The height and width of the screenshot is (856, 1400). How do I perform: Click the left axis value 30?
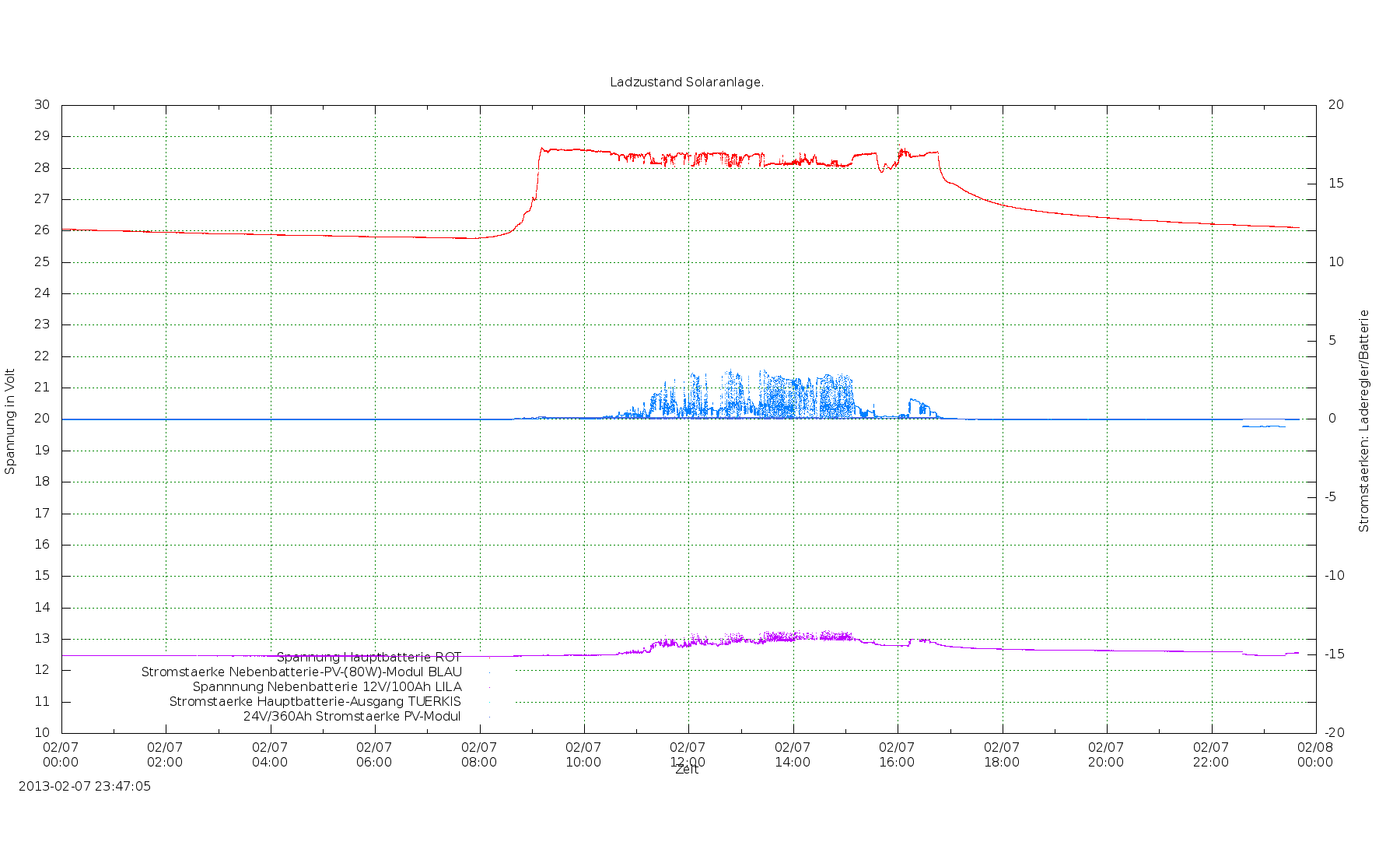tap(42, 105)
